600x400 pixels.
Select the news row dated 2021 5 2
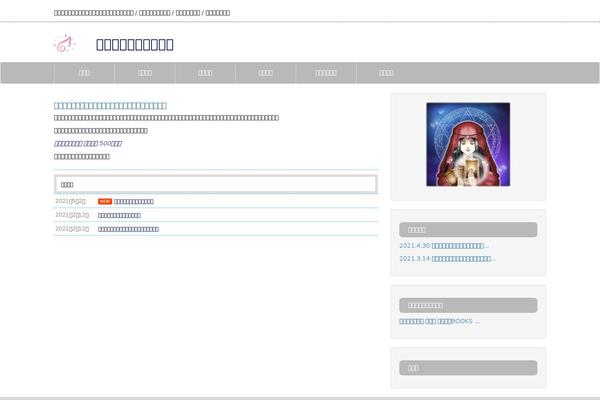216,201
